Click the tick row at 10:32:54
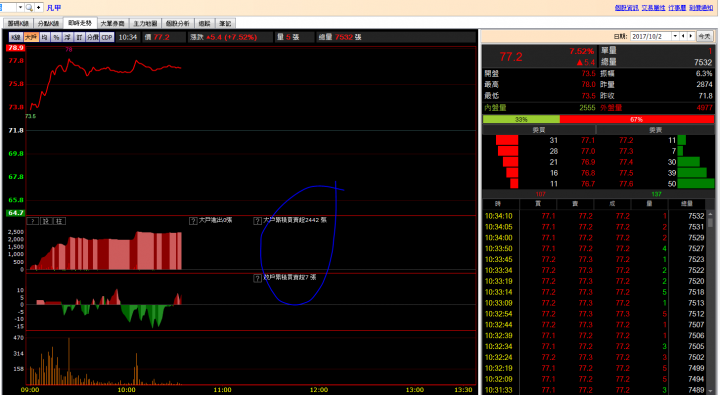 (595, 314)
